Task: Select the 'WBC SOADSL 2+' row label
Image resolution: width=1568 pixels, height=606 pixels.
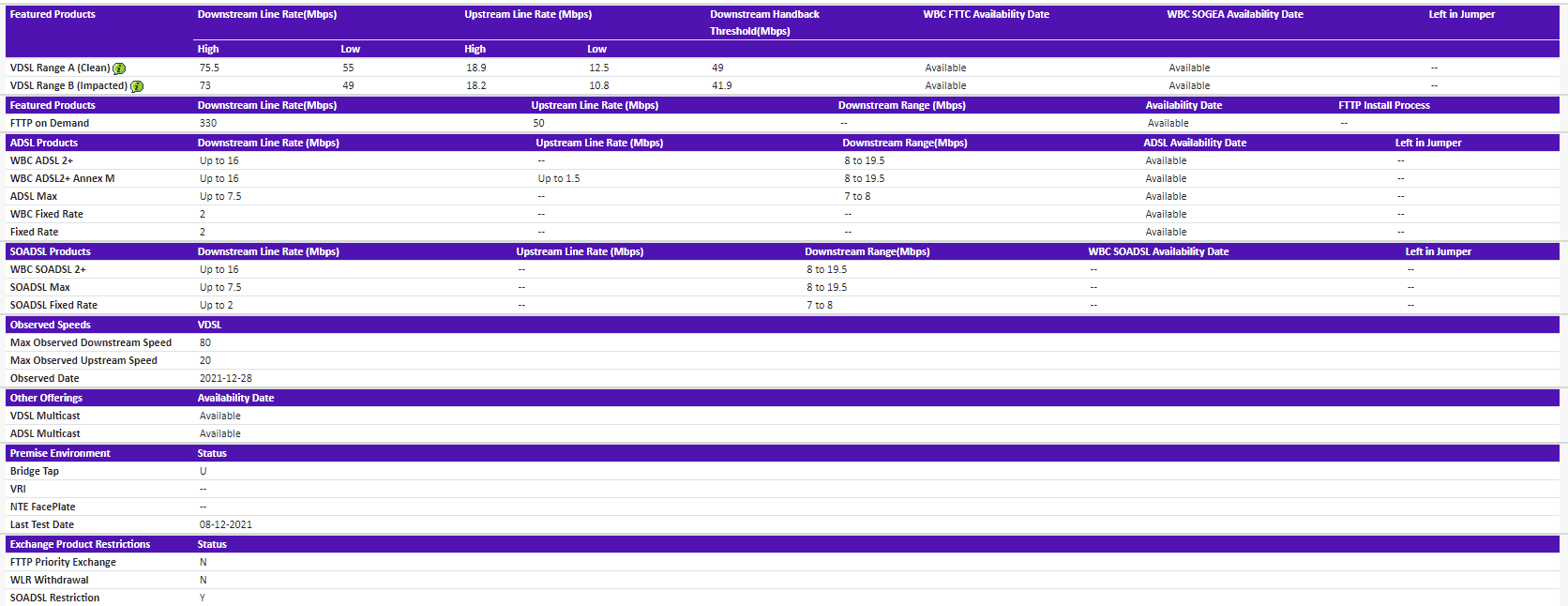Action: 48,269
